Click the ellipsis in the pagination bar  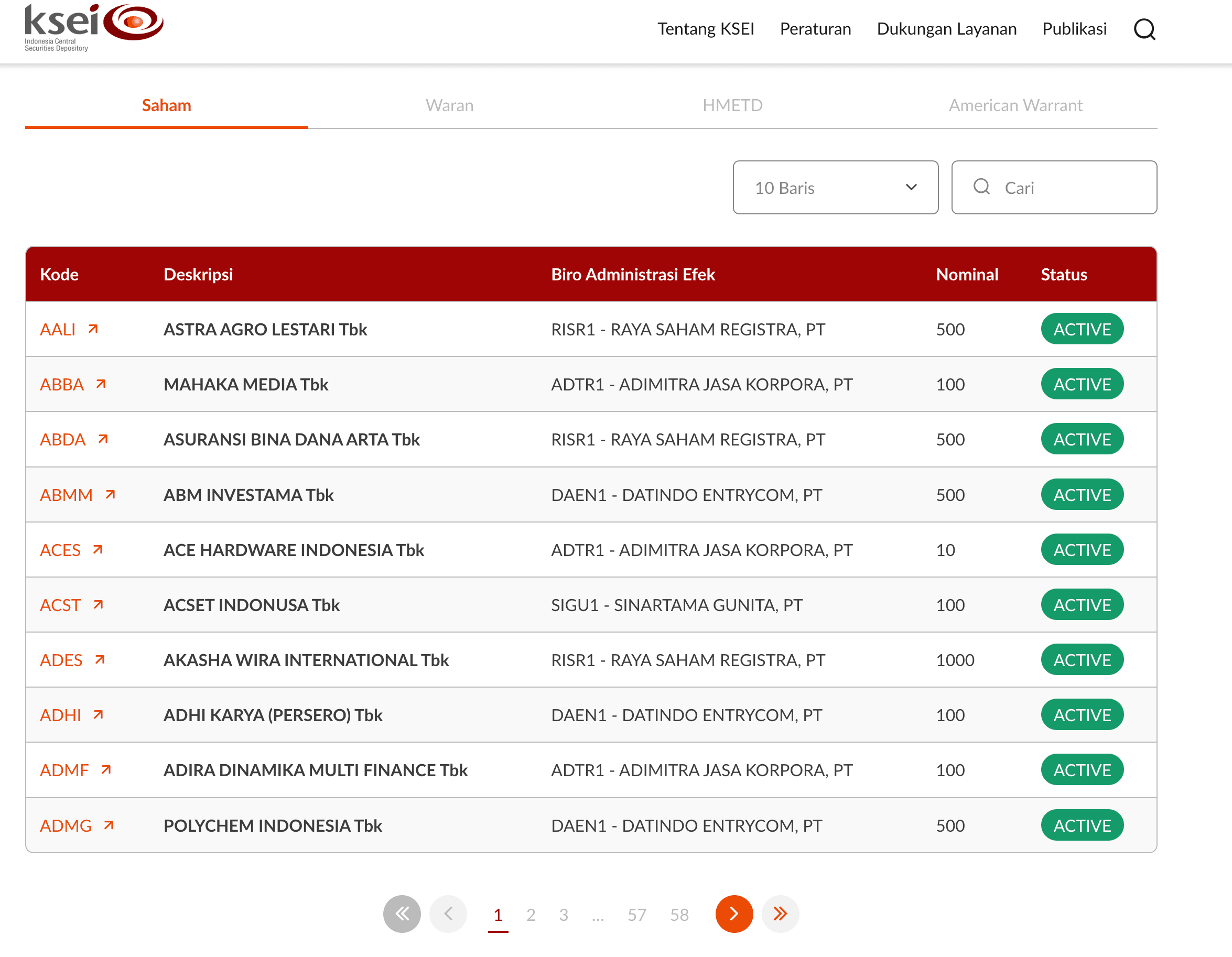(599, 914)
